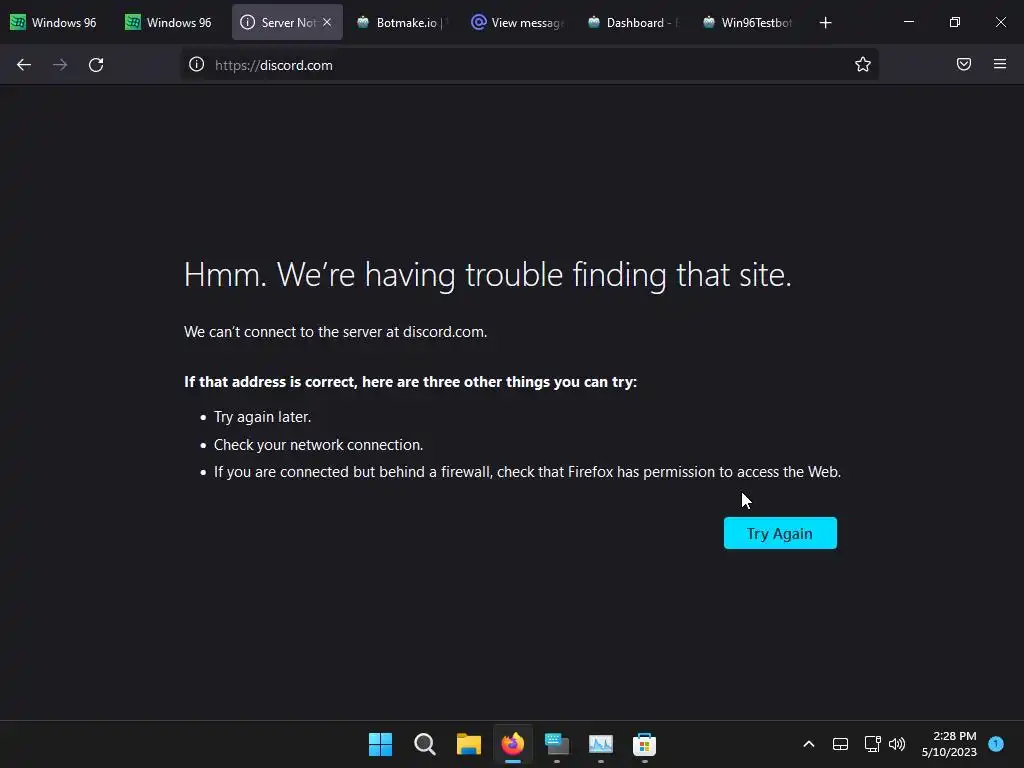Click the touch keyboard tray icon
Viewport: 1024px width, 768px height.
tap(840, 744)
